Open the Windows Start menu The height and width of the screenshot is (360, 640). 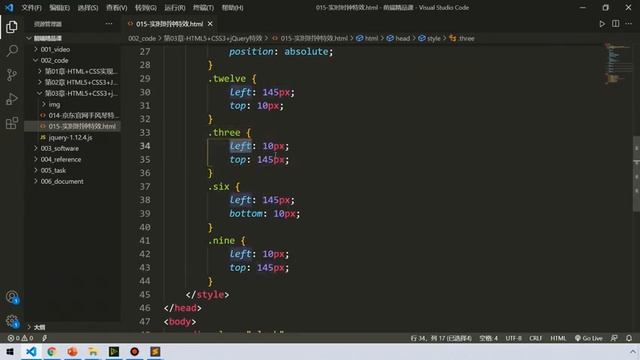10,351
